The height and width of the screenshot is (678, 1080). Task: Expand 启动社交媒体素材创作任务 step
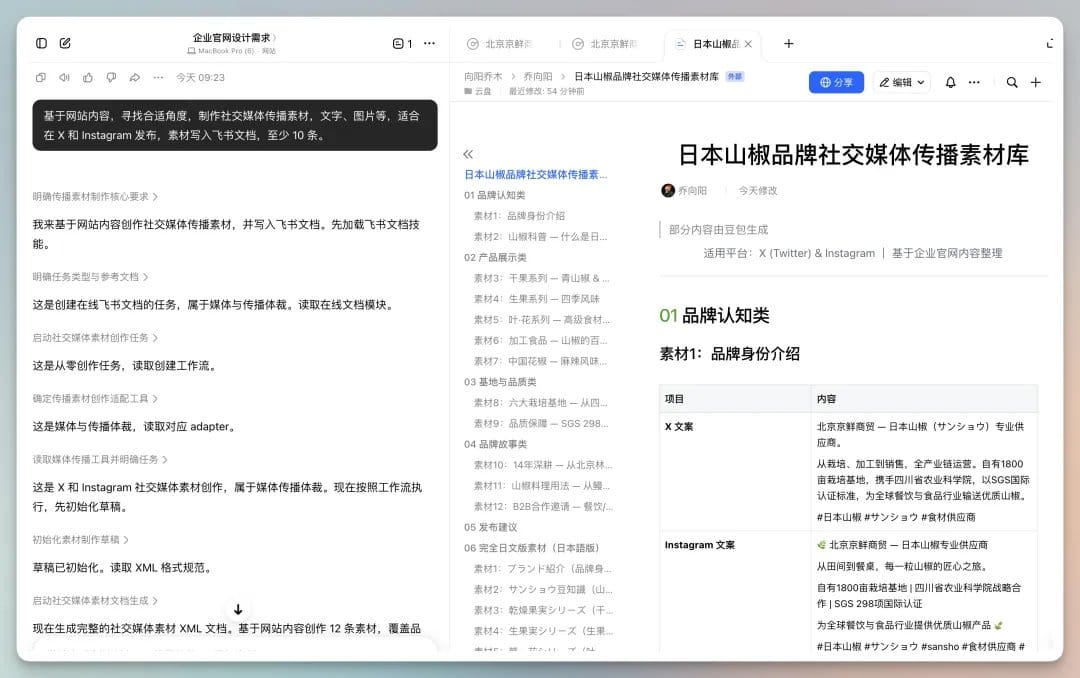click(x=95, y=338)
